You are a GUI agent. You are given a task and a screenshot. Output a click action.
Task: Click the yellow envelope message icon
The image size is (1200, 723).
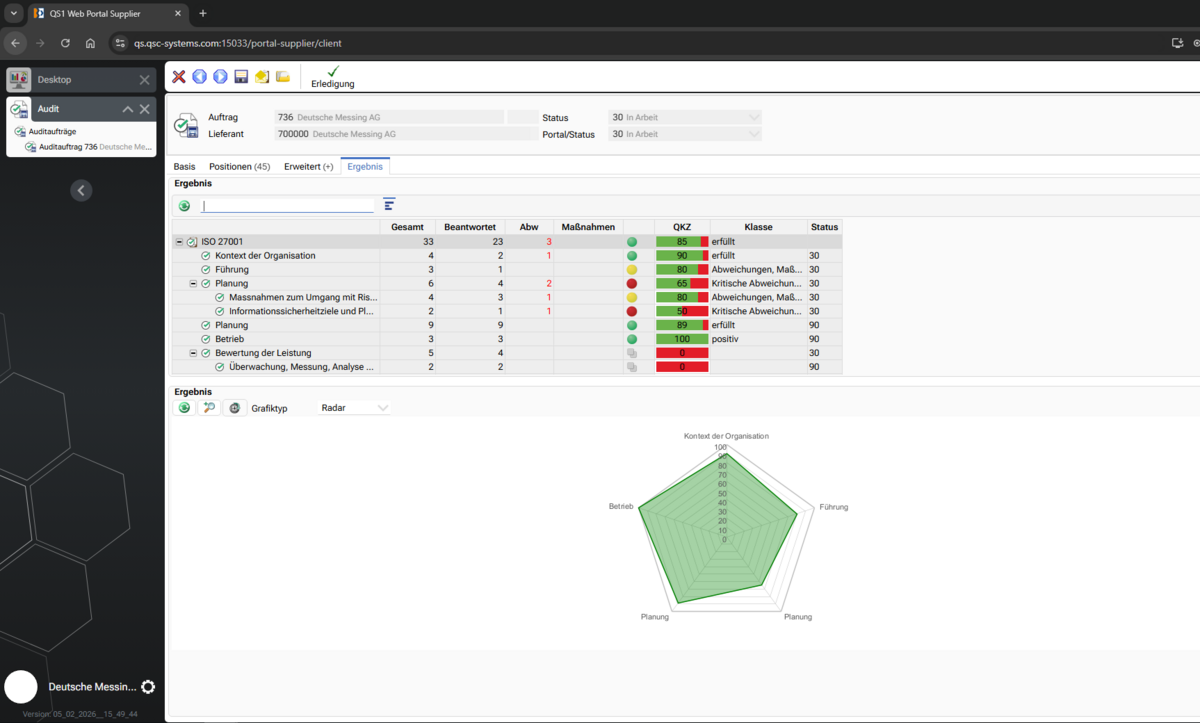click(262, 77)
